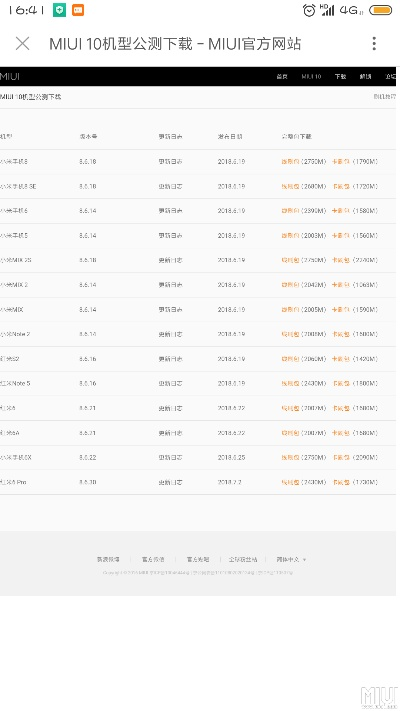400x711 pixels.
Task: Open 更新日志 for 小米Note 2
Action: (171, 334)
